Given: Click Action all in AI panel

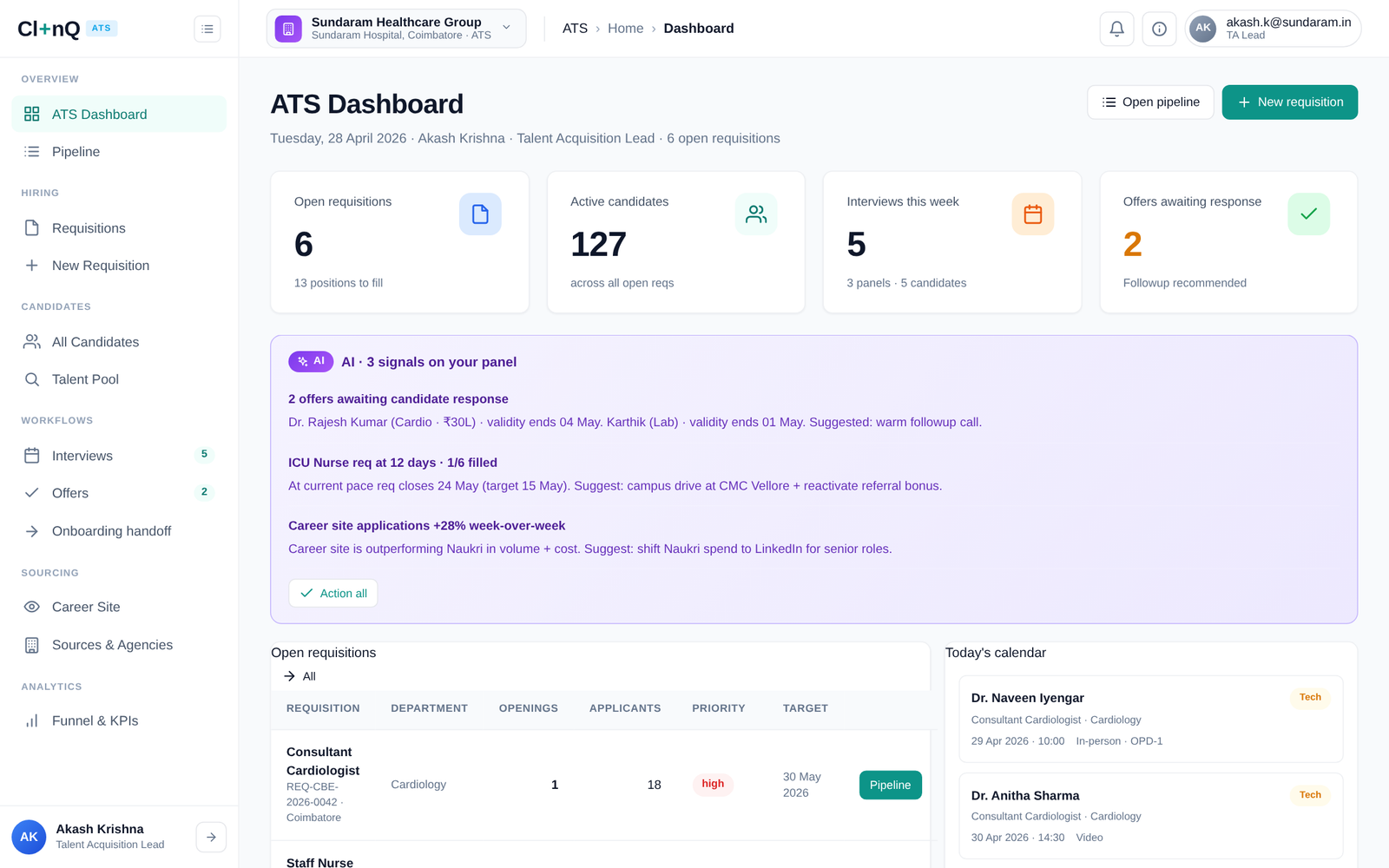Looking at the screenshot, I should [333, 594].
